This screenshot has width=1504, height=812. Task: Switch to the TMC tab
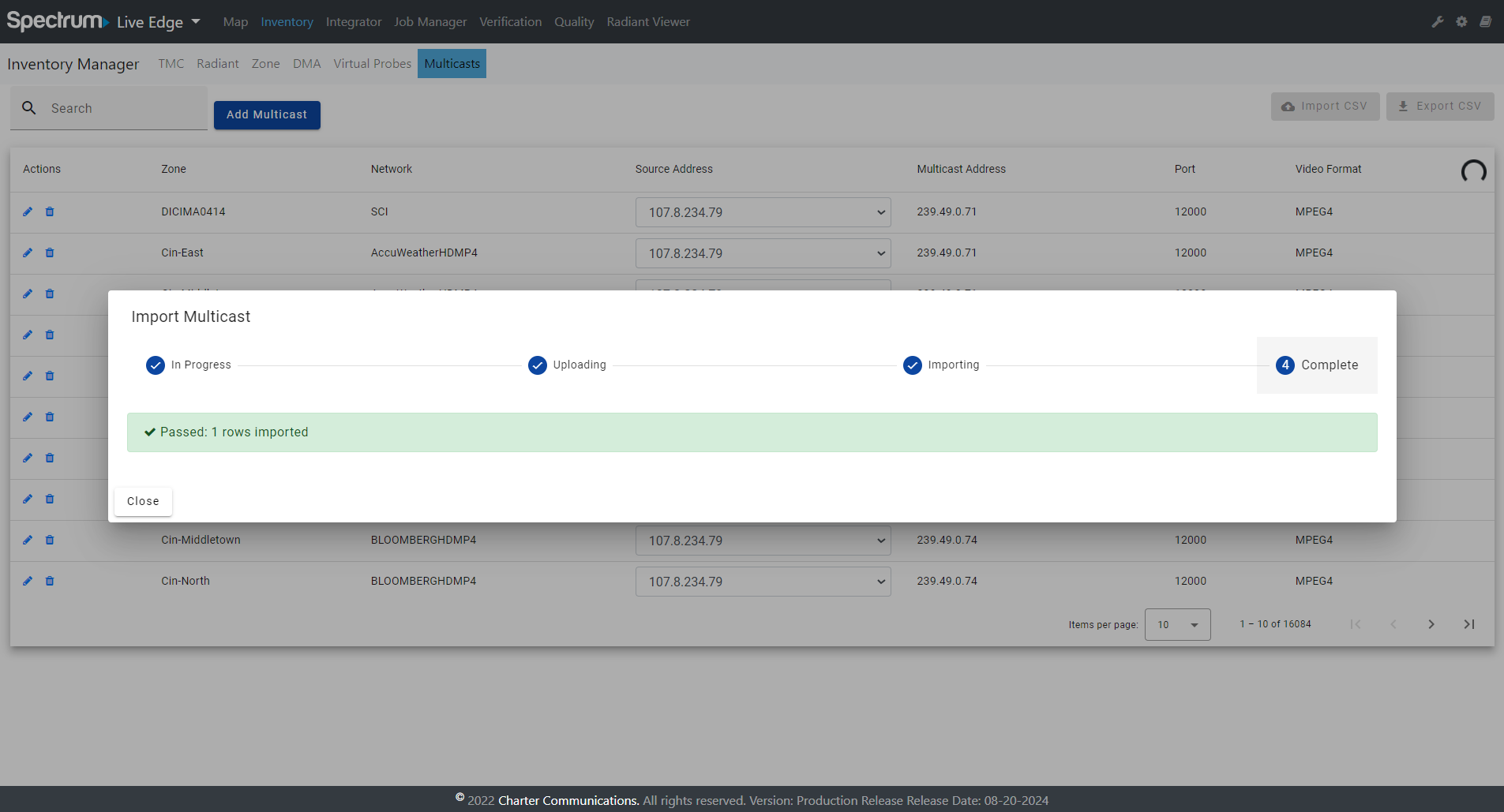coord(171,64)
